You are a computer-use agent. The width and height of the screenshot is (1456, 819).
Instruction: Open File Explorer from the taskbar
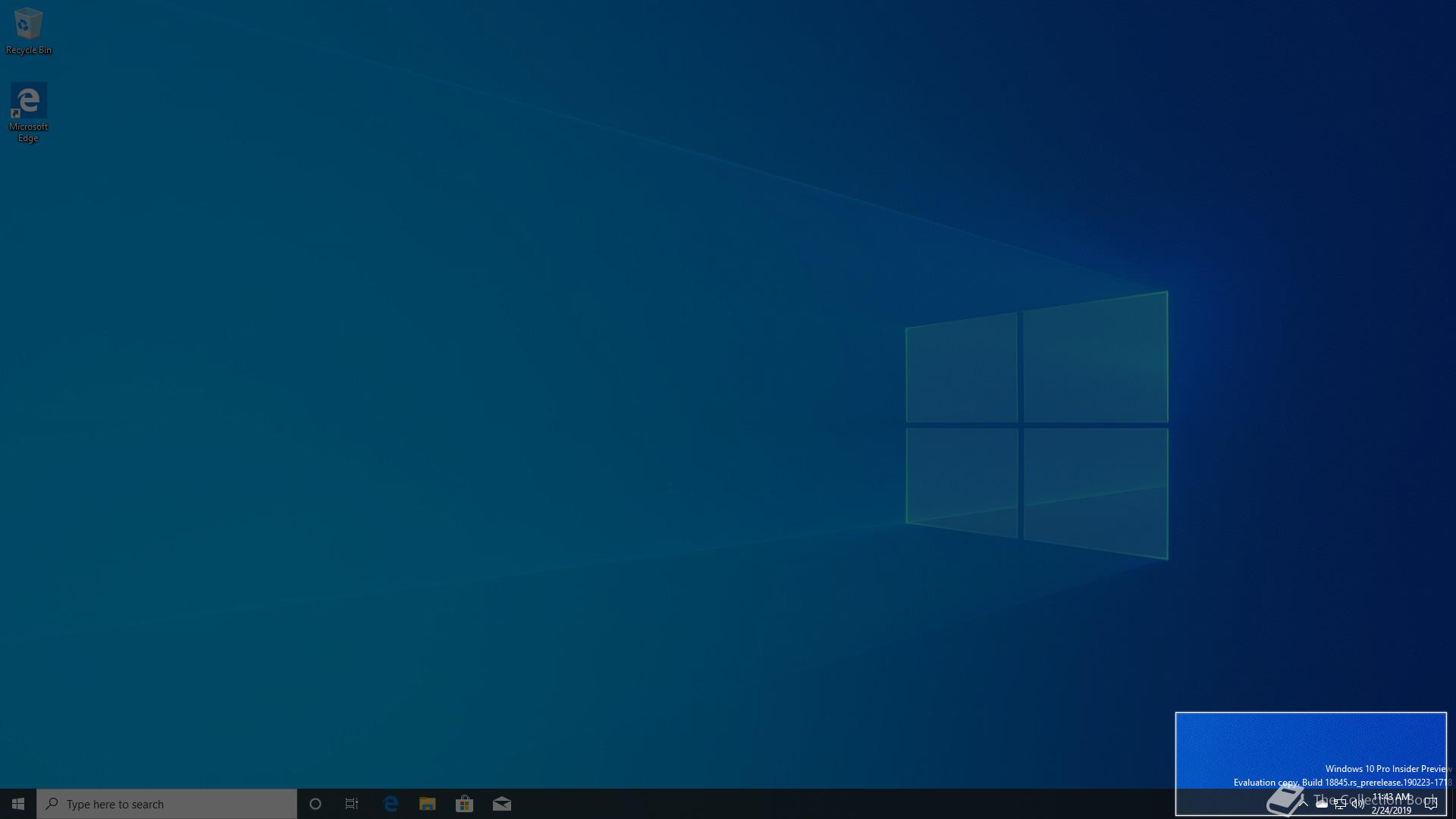428,804
